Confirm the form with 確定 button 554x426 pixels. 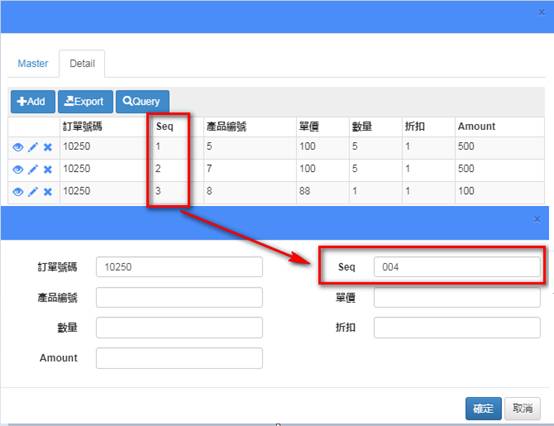click(483, 409)
